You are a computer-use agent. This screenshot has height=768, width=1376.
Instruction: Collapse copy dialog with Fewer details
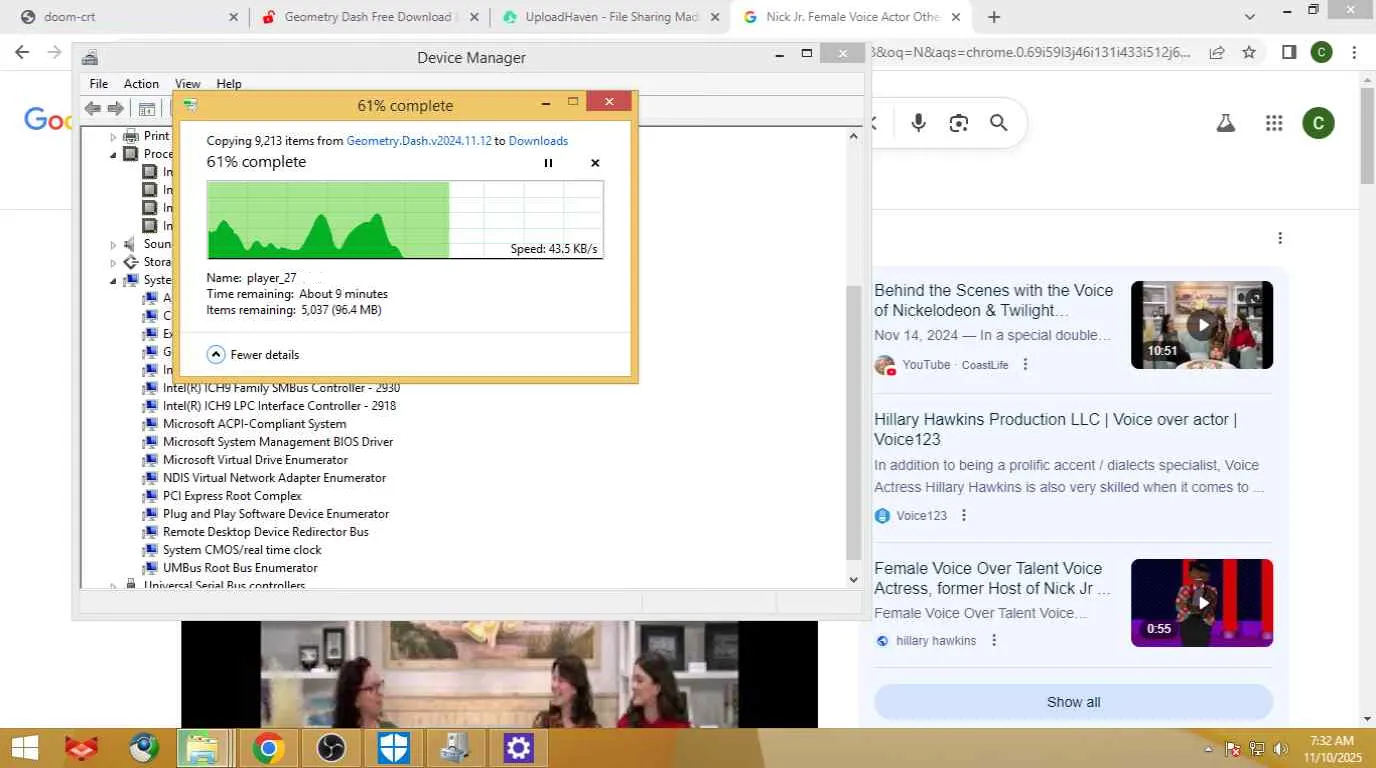pyautogui.click(x=254, y=354)
